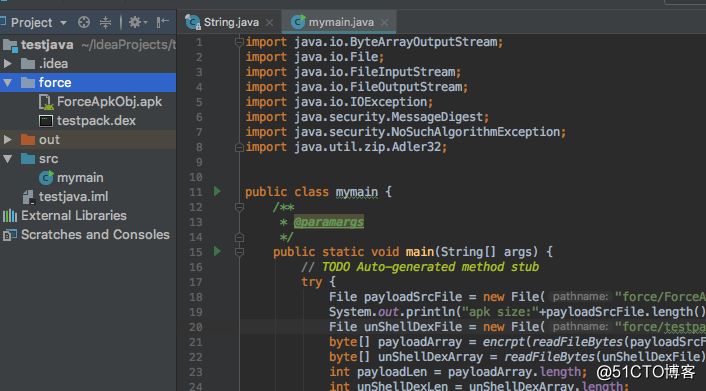Image resolution: width=706 pixels, height=391 pixels.
Task: Click the scroll-from-source target icon
Action: point(84,22)
